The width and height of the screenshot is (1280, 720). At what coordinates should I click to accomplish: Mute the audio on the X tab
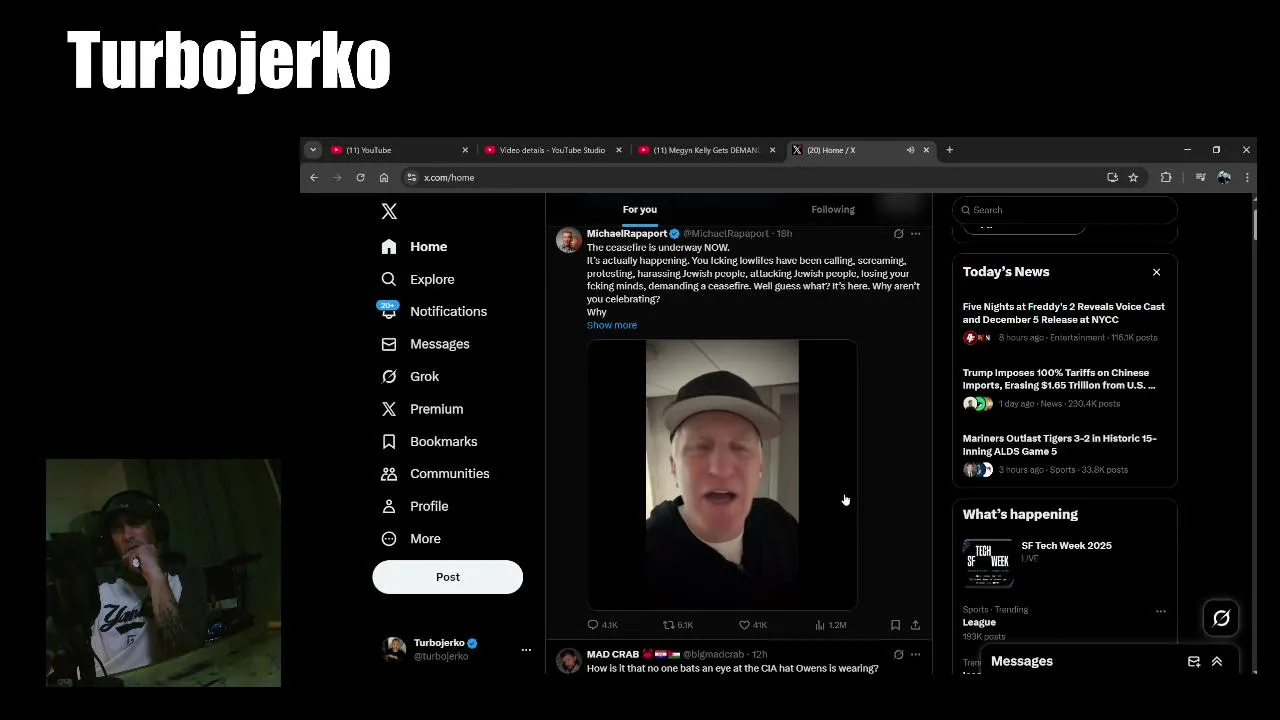[910, 150]
